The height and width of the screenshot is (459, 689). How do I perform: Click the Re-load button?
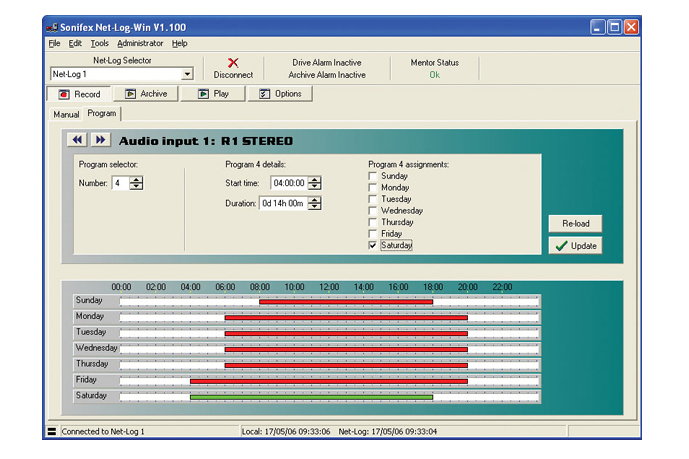click(x=575, y=224)
